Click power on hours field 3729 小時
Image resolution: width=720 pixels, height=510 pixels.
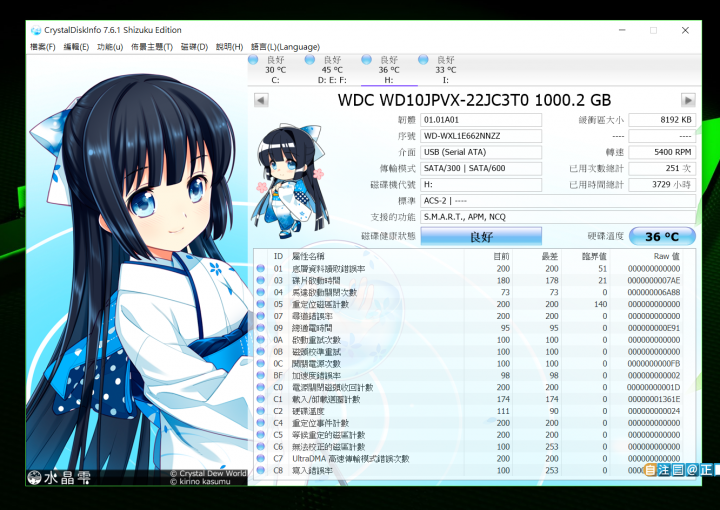pyautogui.click(x=662, y=185)
